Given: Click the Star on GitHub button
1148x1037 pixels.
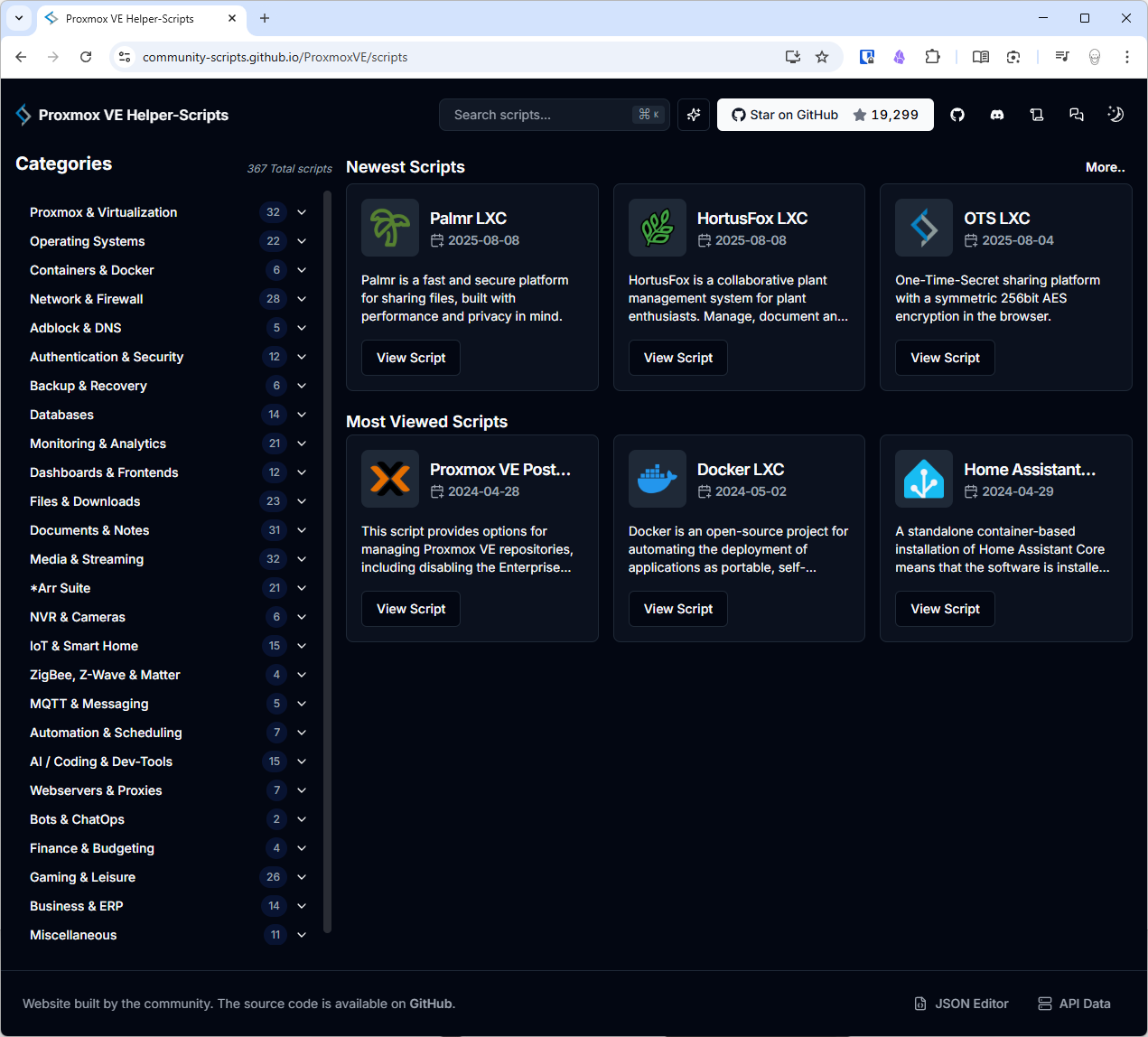Looking at the screenshot, I should pyautogui.click(x=826, y=115).
